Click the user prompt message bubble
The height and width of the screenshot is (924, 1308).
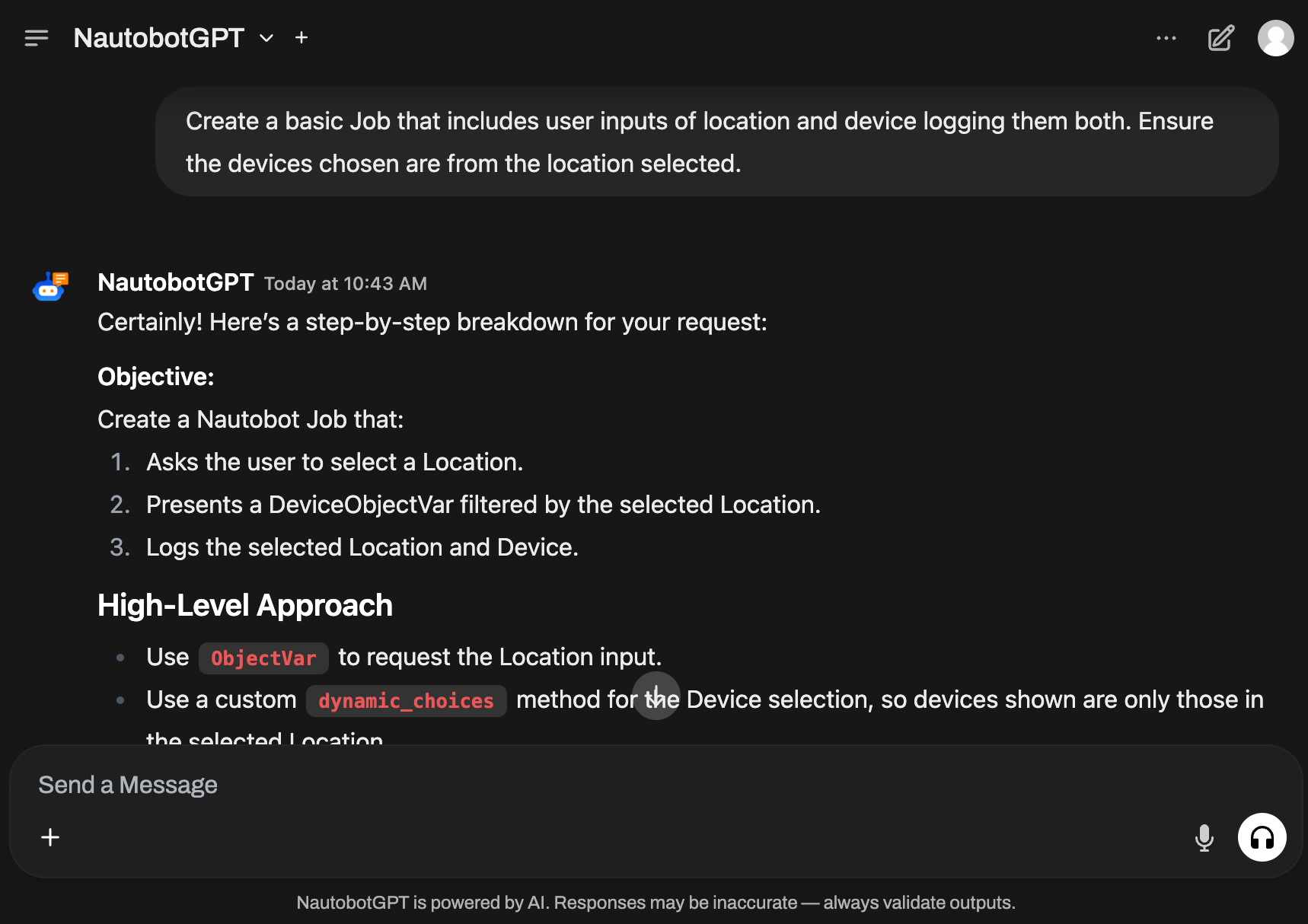716,142
